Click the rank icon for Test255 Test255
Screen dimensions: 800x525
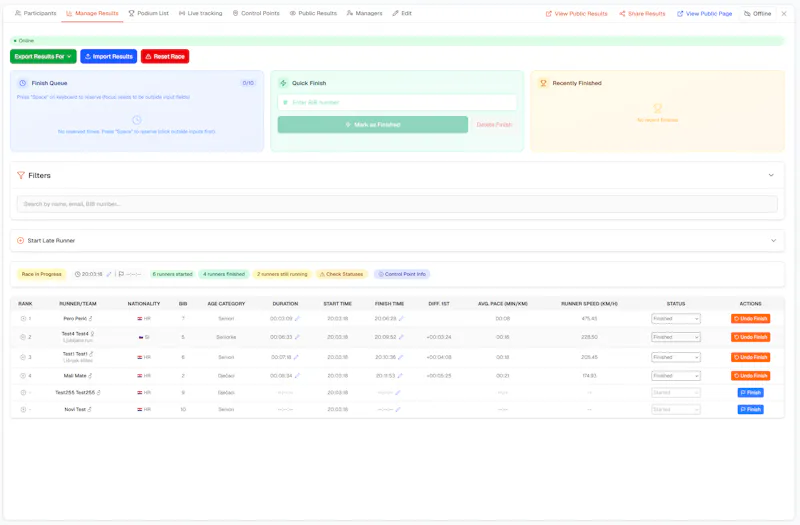click(23, 392)
